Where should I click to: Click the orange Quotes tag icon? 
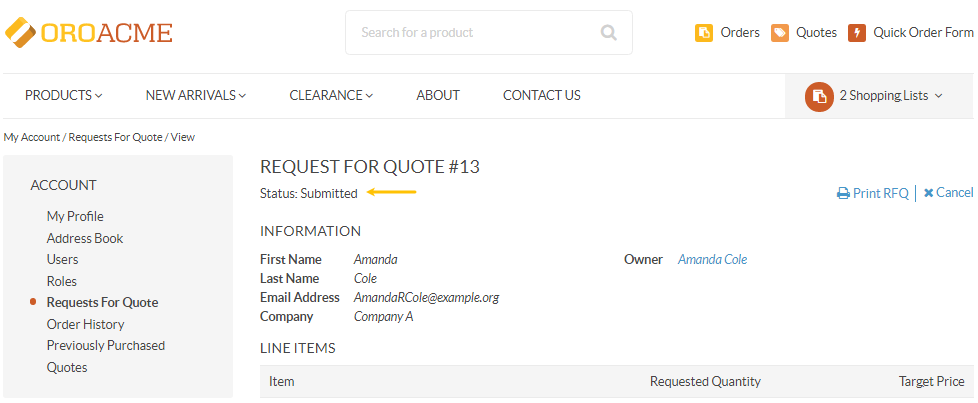pos(780,32)
